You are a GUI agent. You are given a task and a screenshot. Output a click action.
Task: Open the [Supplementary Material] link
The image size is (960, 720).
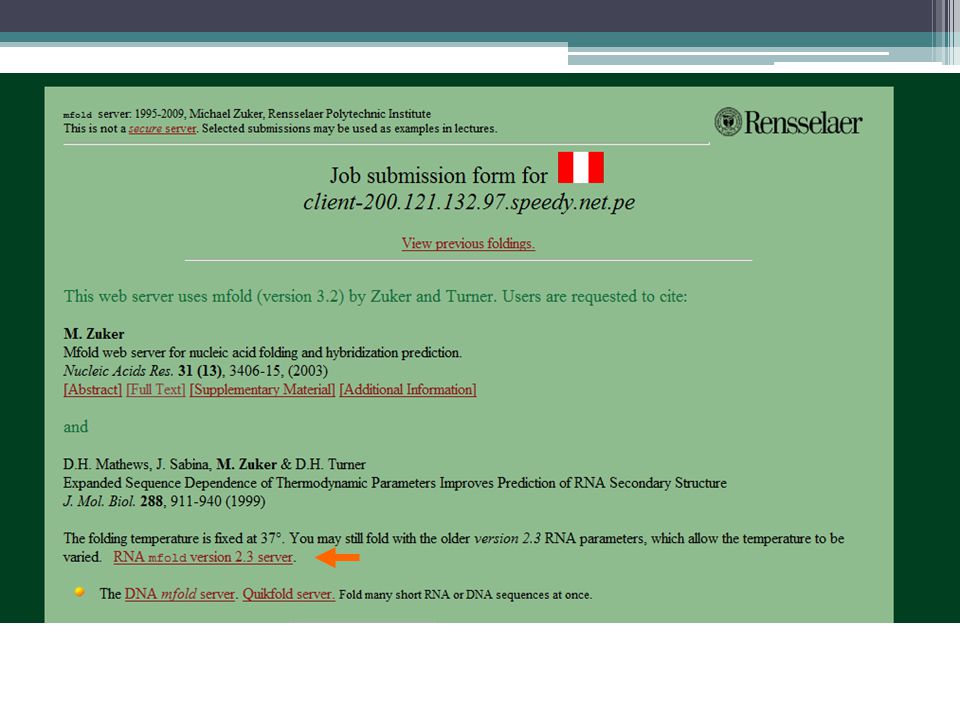[262, 389]
